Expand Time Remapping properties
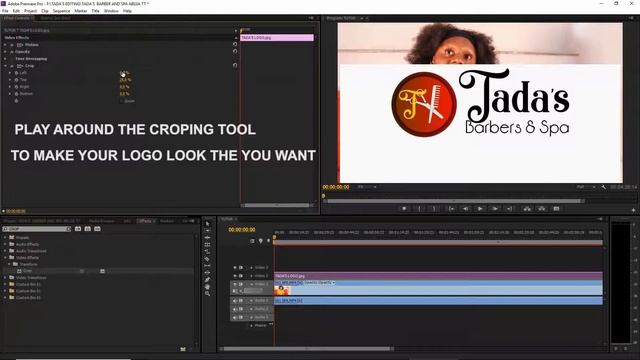 click(x=6, y=59)
